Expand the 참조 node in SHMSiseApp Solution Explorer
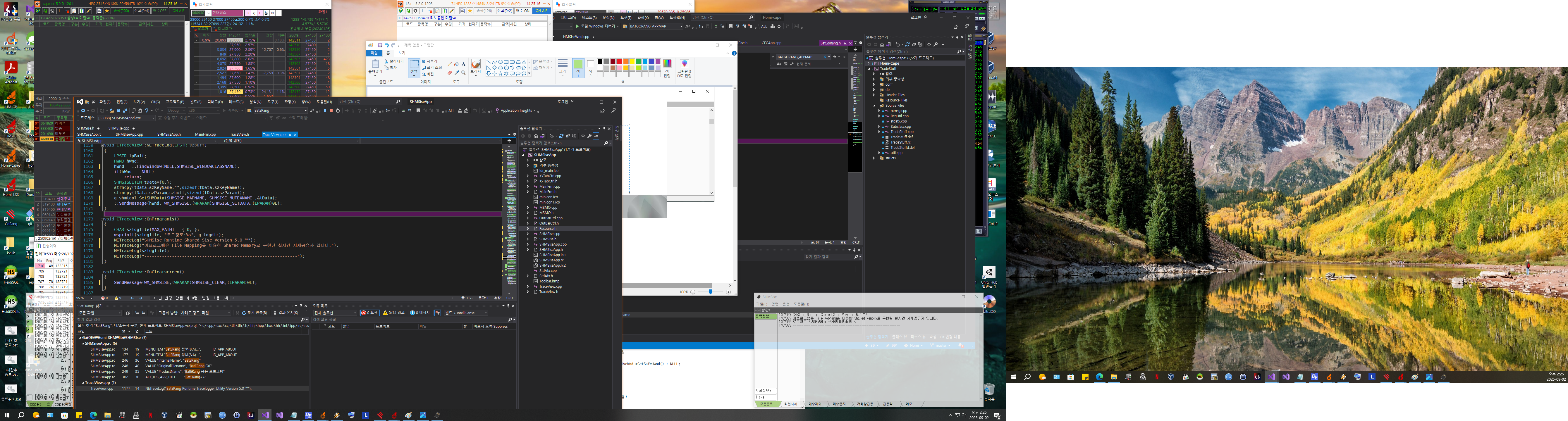Viewport: 1568px width, 421px height. tap(528, 160)
